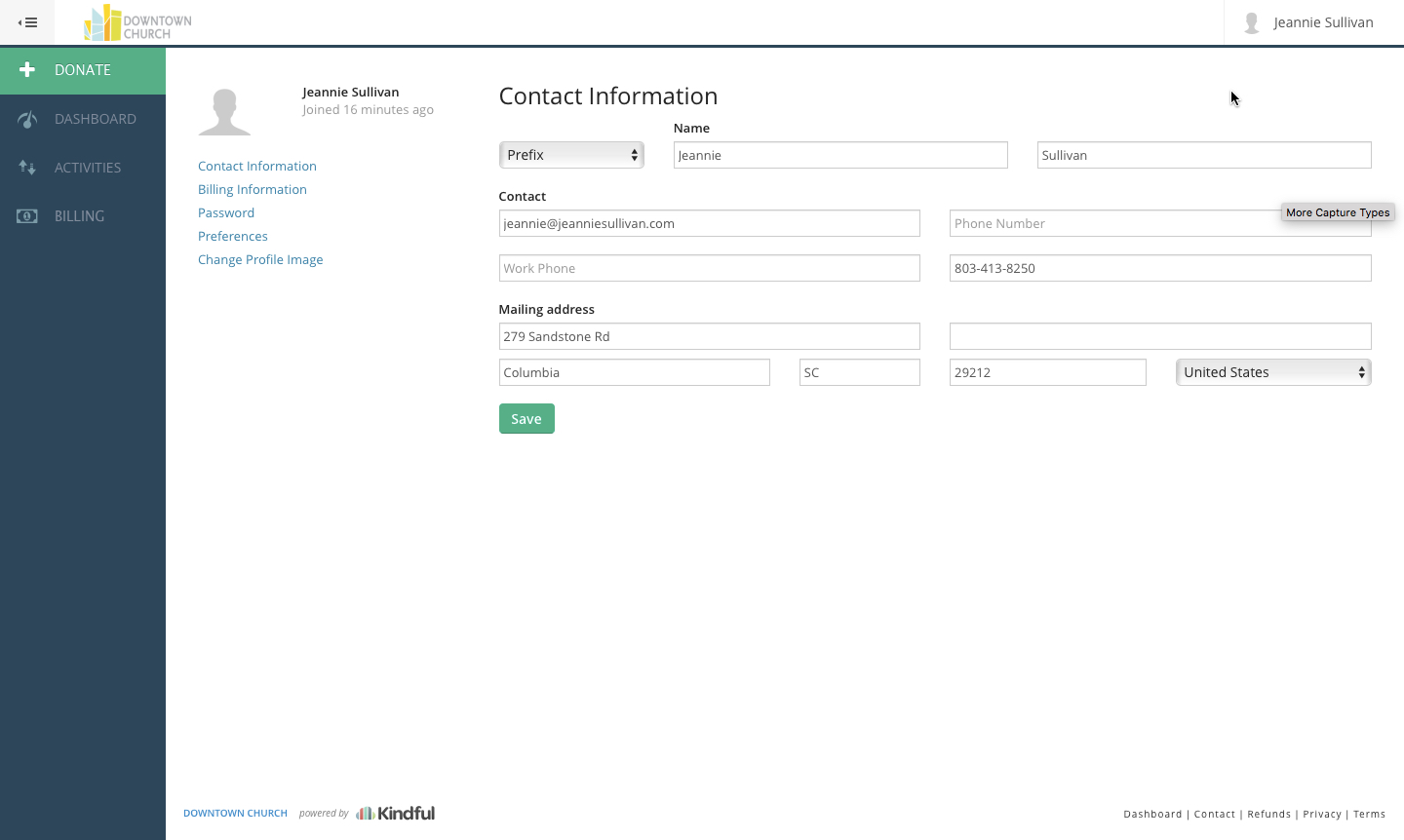Screen dimensions: 1404x840
Task: Click the first name field Jeannie
Action: (840, 155)
